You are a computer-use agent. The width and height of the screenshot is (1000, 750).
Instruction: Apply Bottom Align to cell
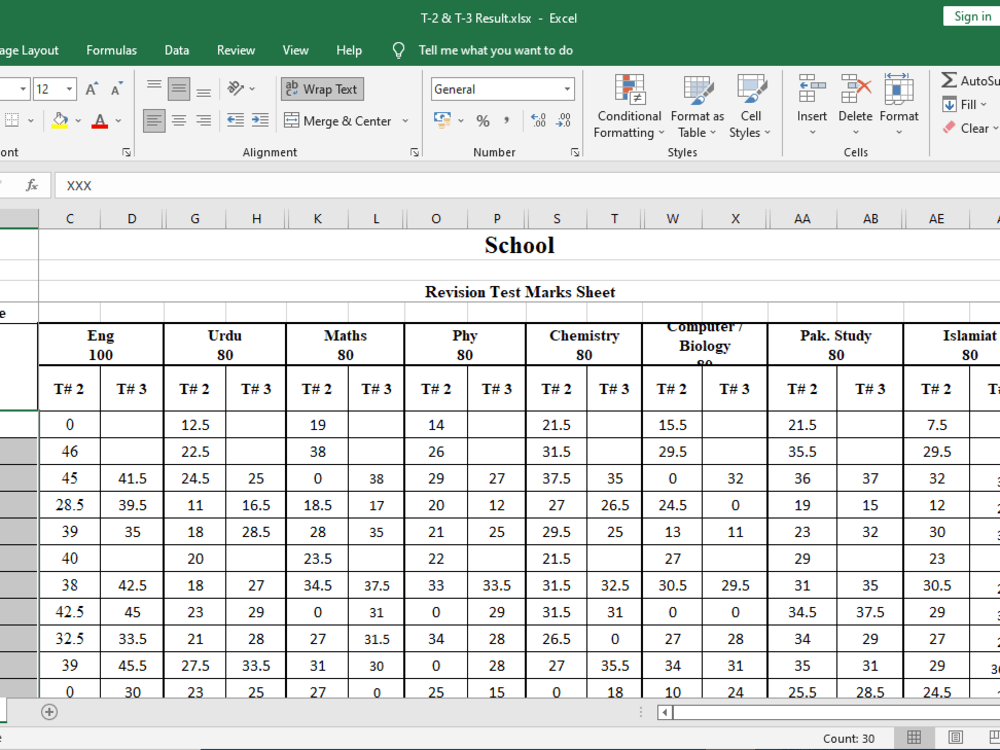[204, 89]
